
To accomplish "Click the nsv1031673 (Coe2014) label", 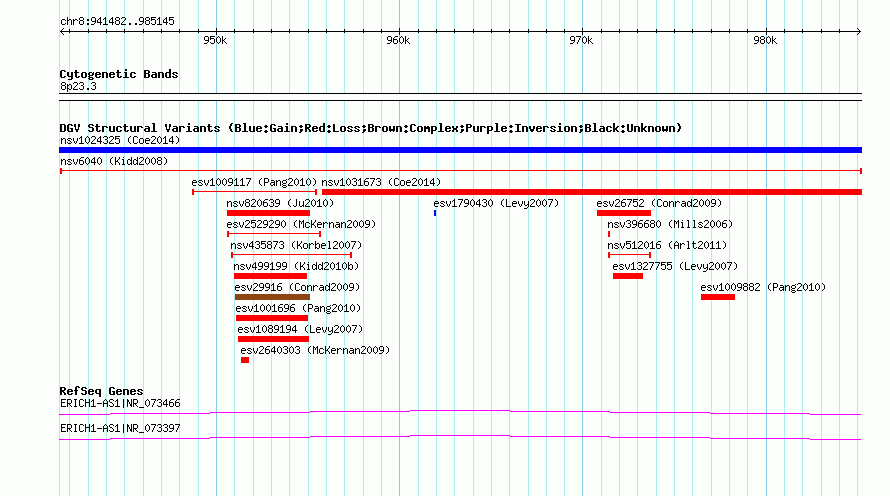I will click(x=381, y=182).
